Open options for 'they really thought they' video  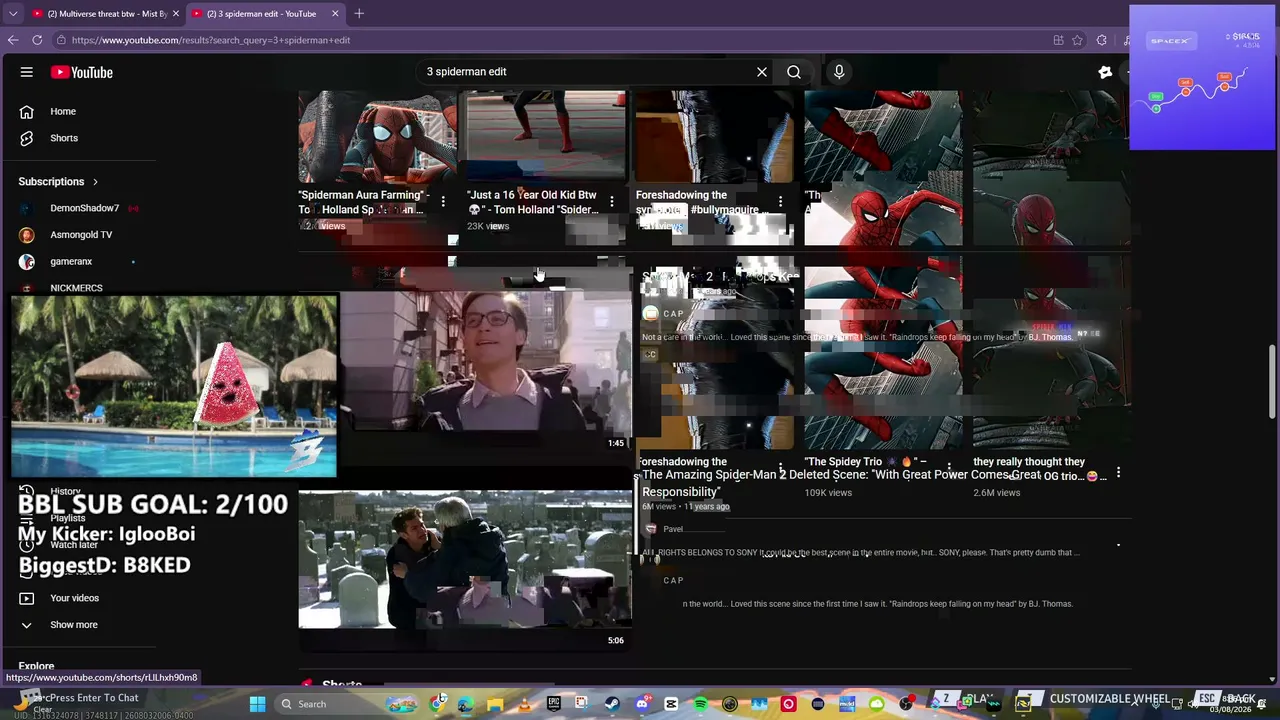(1118, 473)
